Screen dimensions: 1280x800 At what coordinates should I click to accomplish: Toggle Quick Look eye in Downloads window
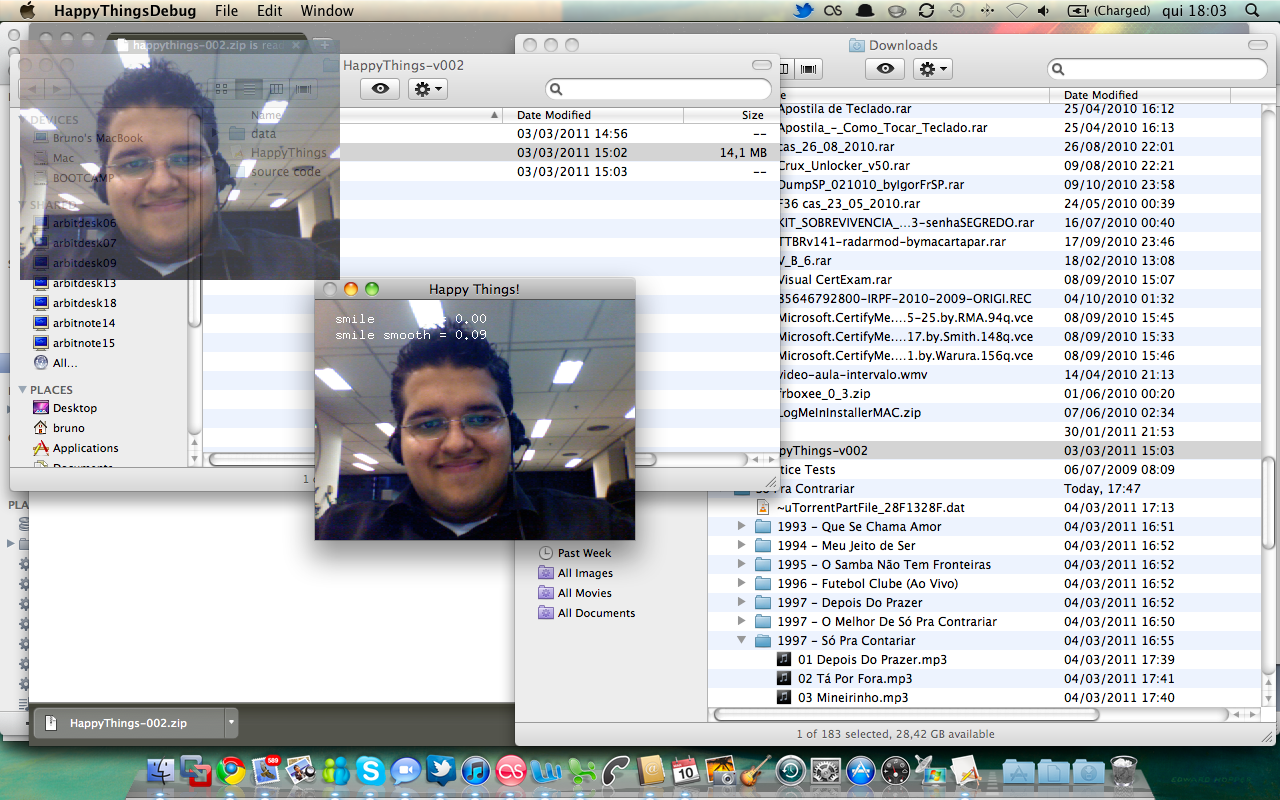[885, 69]
